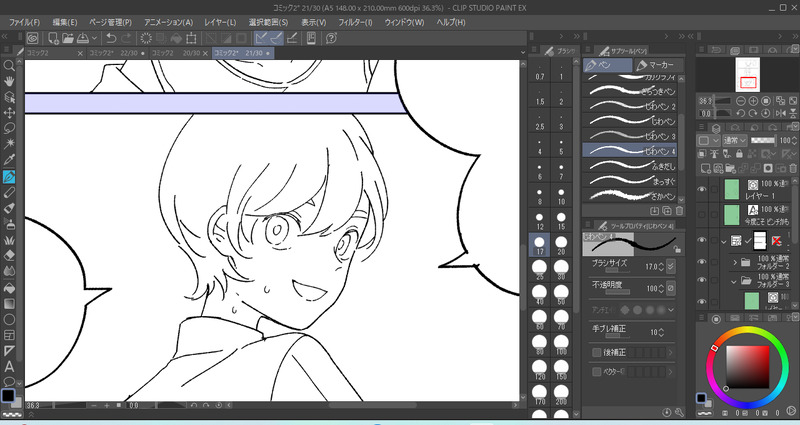Select the Decoration tool
800x425 pixels.
pyautogui.click(x=9, y=240)
